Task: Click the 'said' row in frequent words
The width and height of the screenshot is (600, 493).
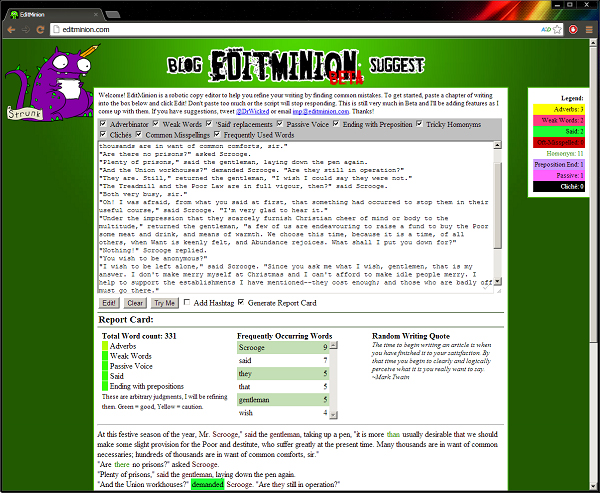Action: [x=283, y=361]
